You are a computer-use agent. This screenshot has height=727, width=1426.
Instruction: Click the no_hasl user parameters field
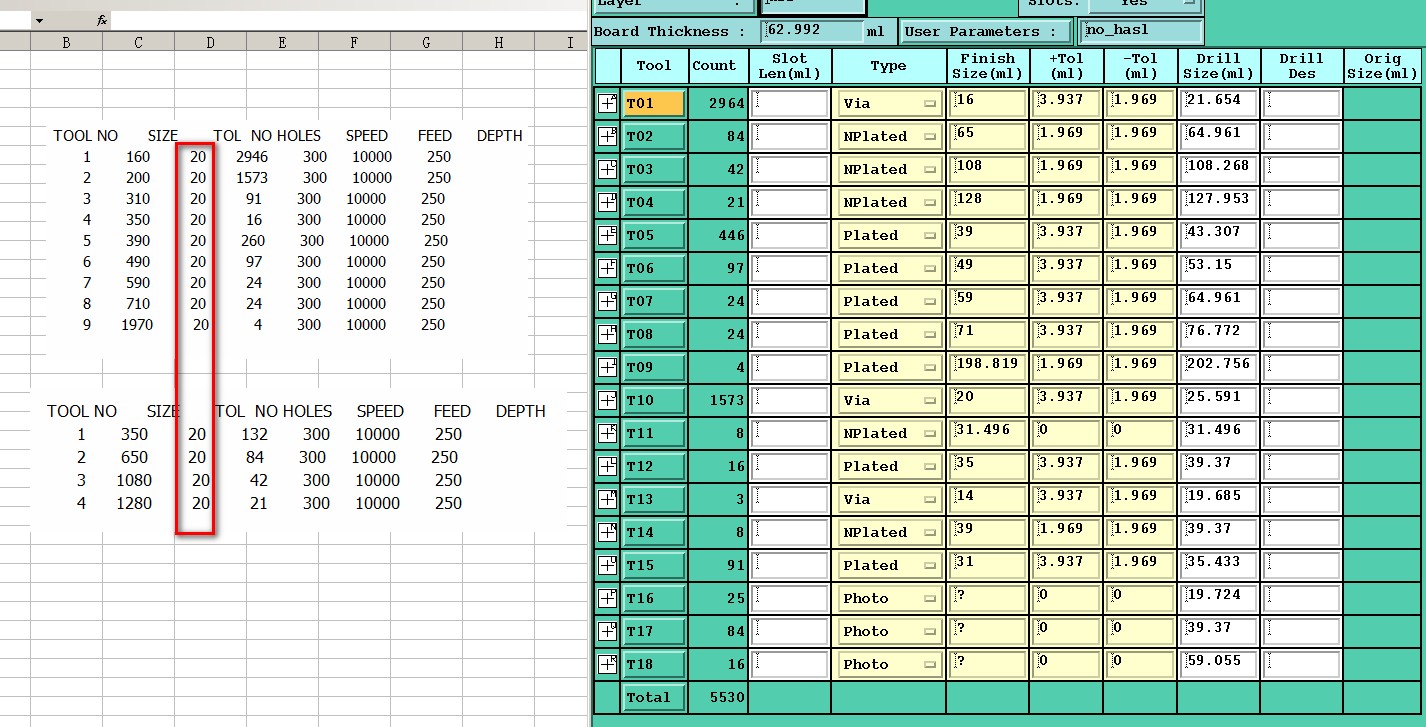1139,31
